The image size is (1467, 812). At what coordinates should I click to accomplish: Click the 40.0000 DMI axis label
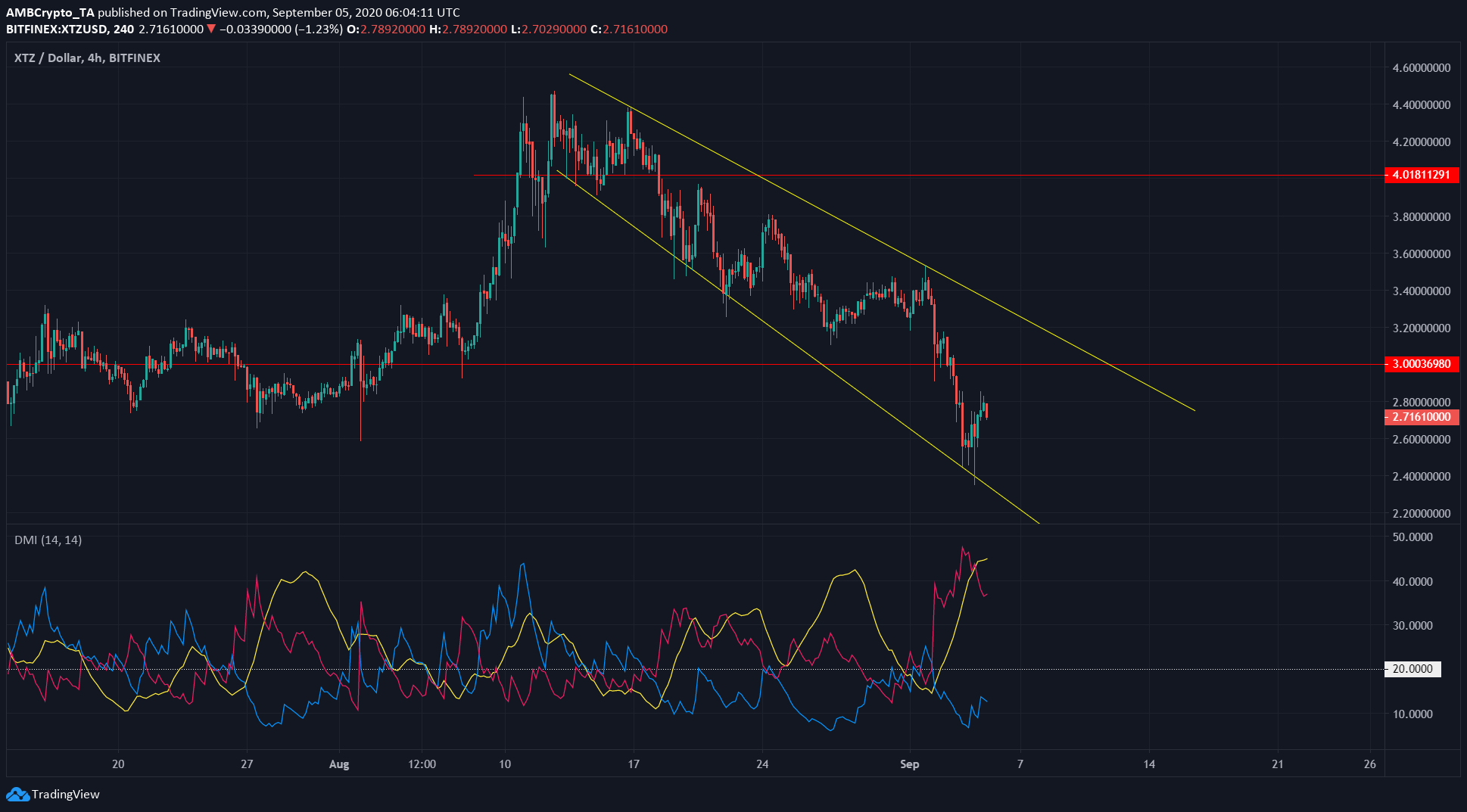[x=1412, y=581]
